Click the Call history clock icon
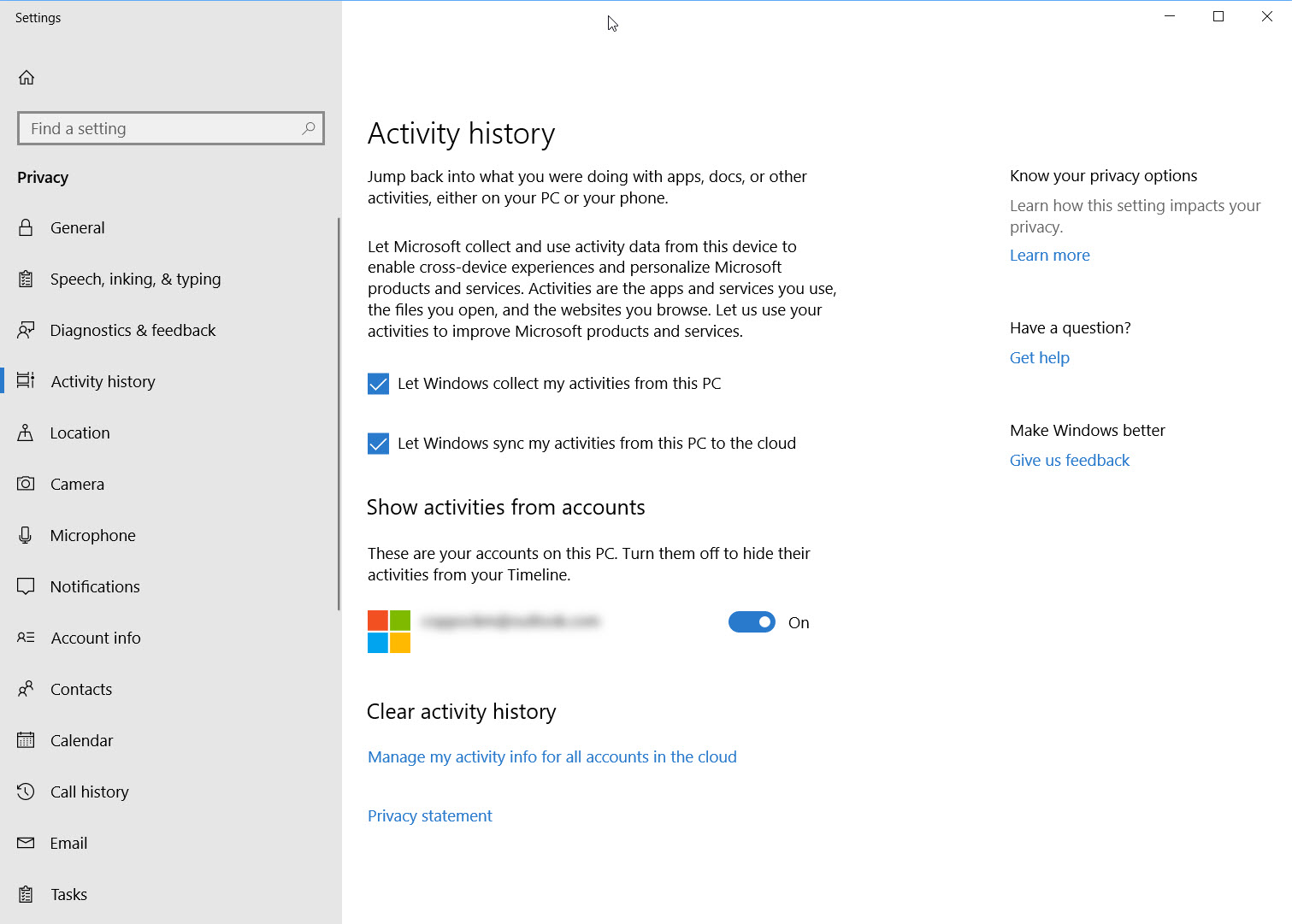 (x=26, y=792)
